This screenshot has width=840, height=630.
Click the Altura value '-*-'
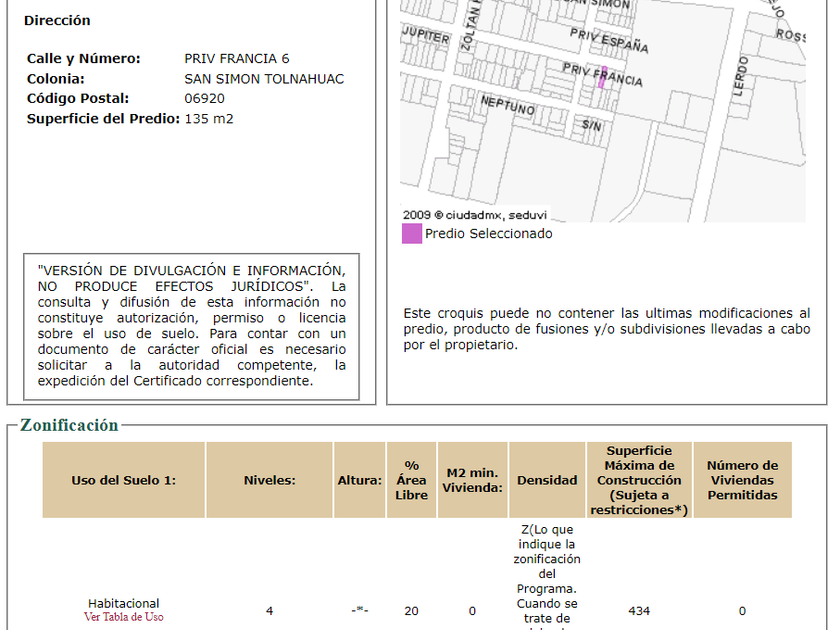pos(359,610)
